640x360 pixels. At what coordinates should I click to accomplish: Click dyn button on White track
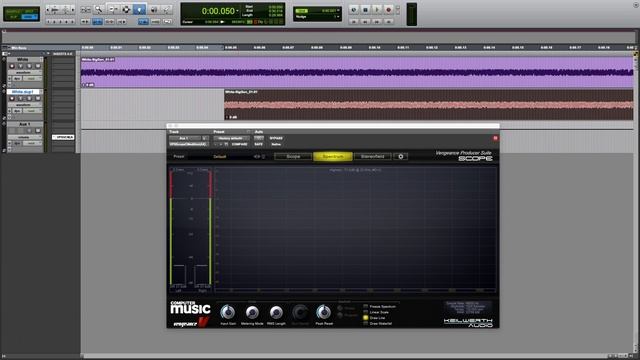point(17,78)
